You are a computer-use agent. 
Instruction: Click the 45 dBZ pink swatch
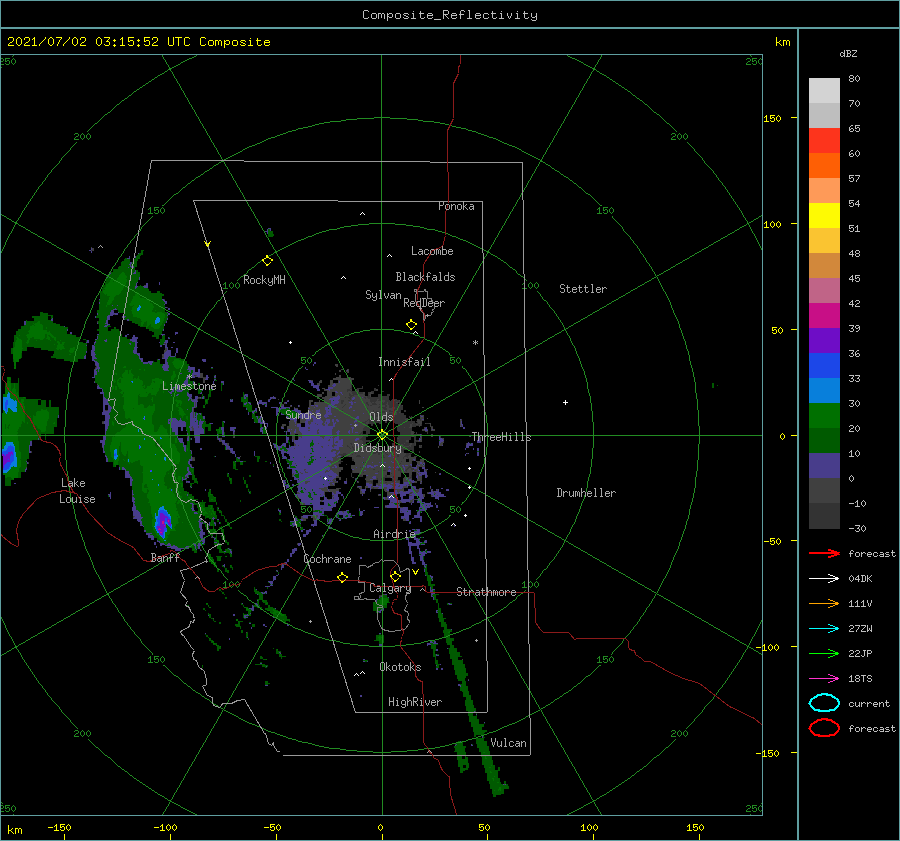pyautogui.click(x=824, y=290)
